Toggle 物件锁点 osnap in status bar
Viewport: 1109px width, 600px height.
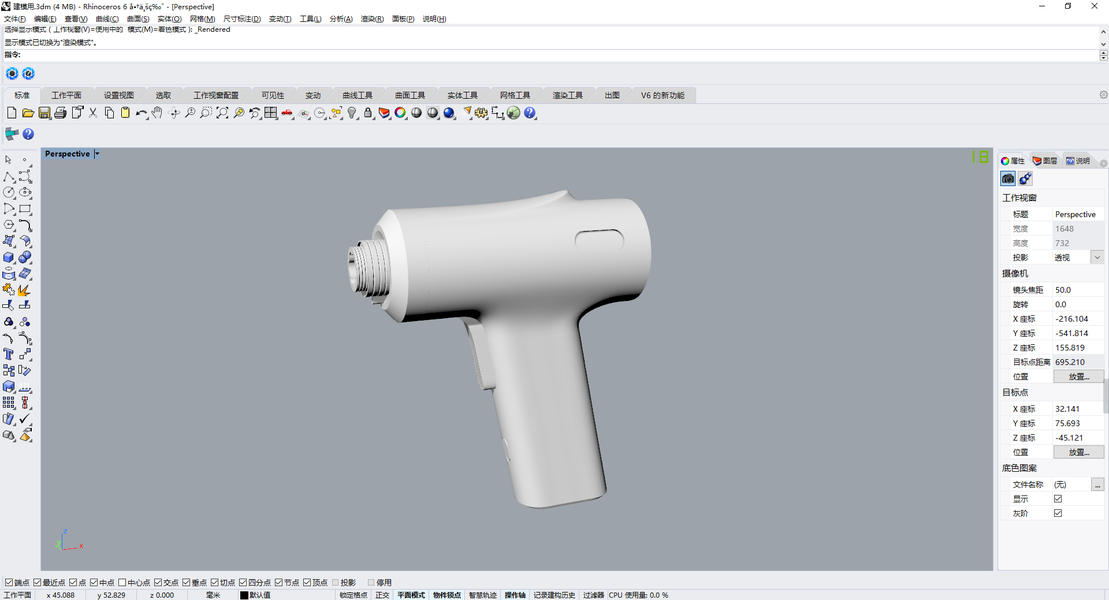click(447, 595)
